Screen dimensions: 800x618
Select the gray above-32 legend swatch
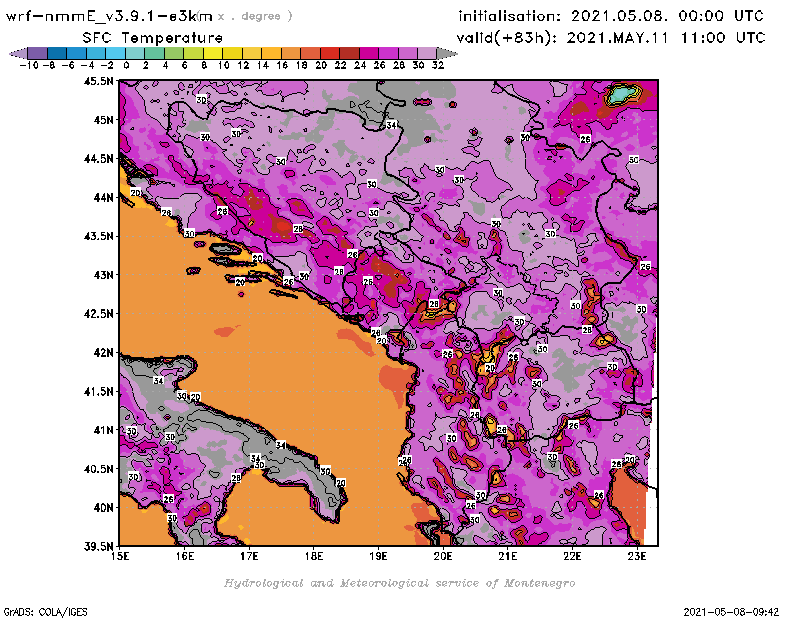pos(447,53)
